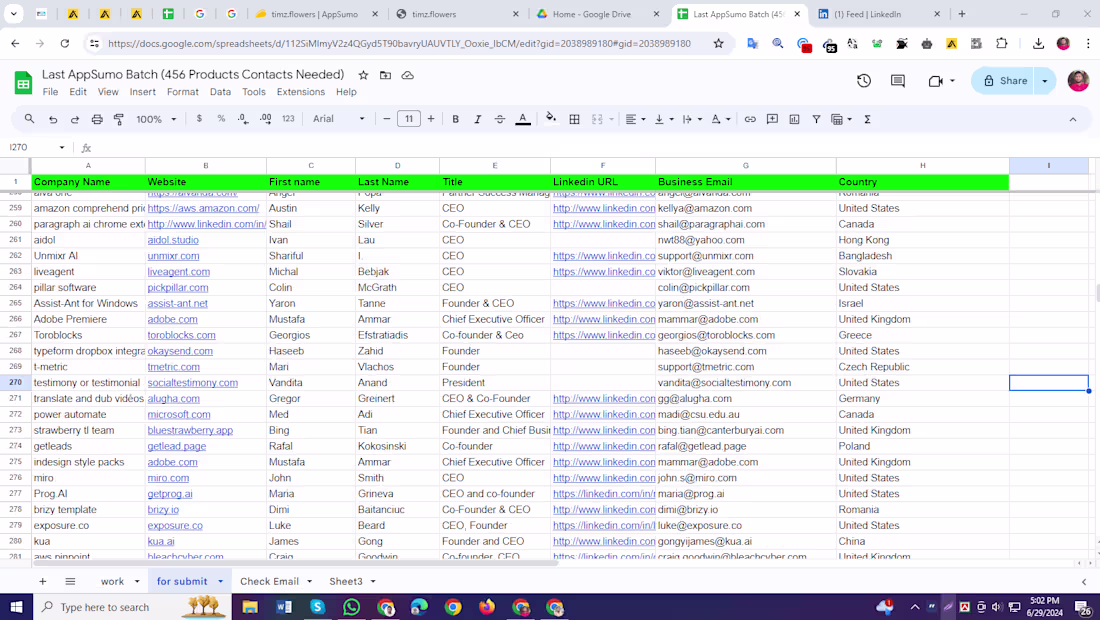Viewport: 1100px width, 620px height.
Task: Click the cloud document status icon
Action: [408, 75]
